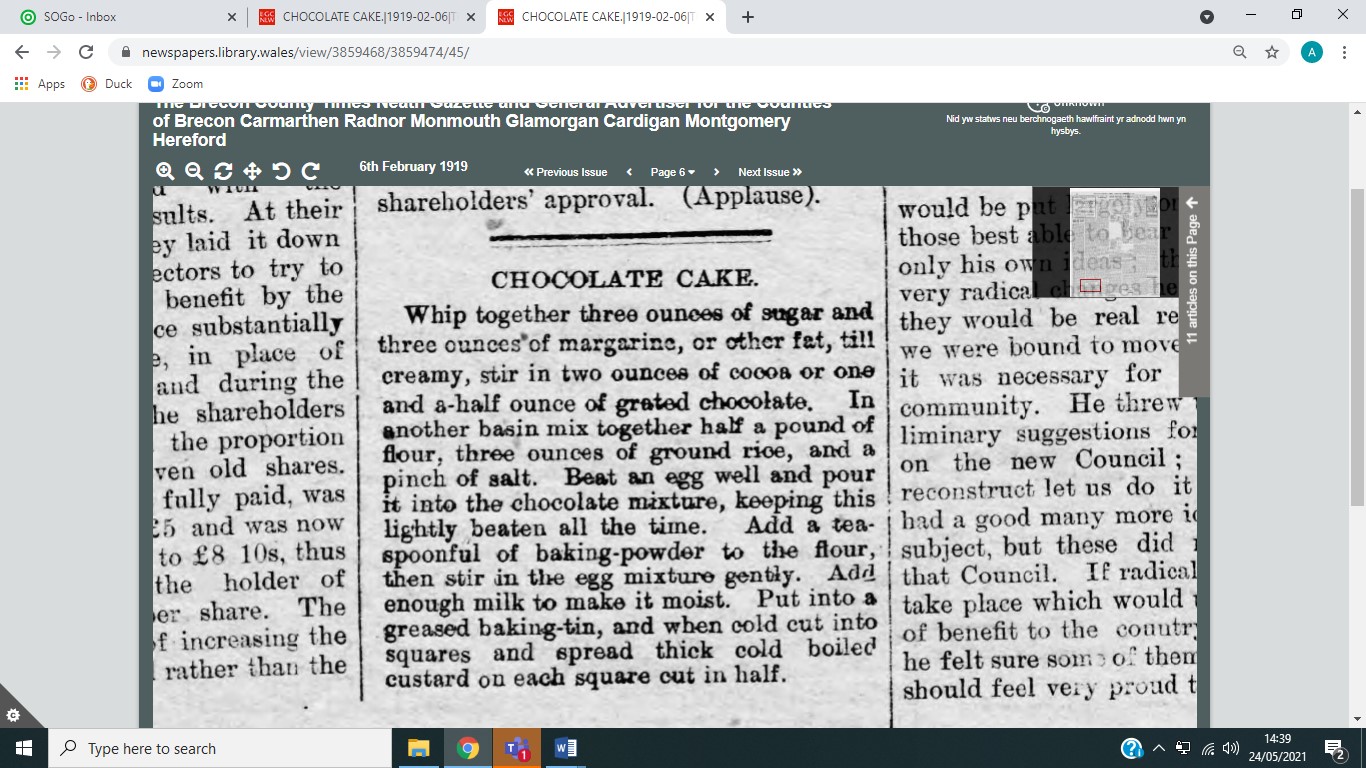The height and width of the screenshot is (768, 1366).
Task: Open the Page 6 page selector dropdown
Action: [x=670, y=171]
